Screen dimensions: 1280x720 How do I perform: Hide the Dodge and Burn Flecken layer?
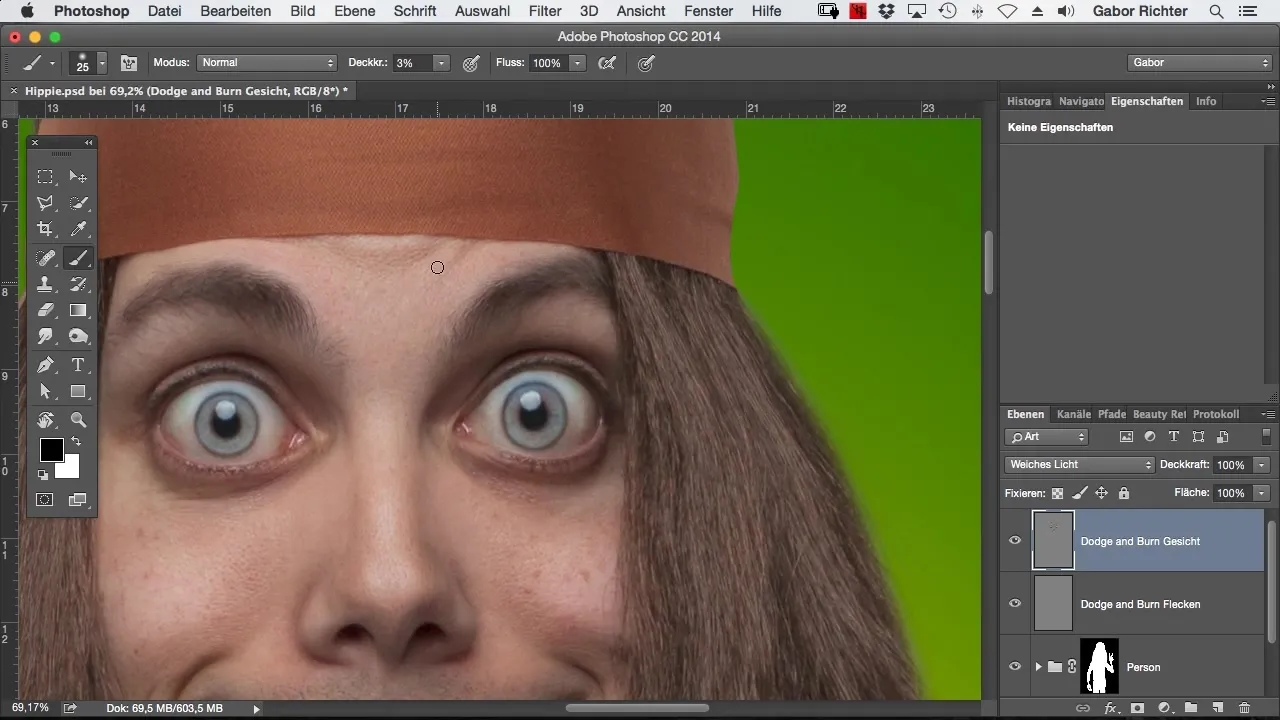point(1015,604)
